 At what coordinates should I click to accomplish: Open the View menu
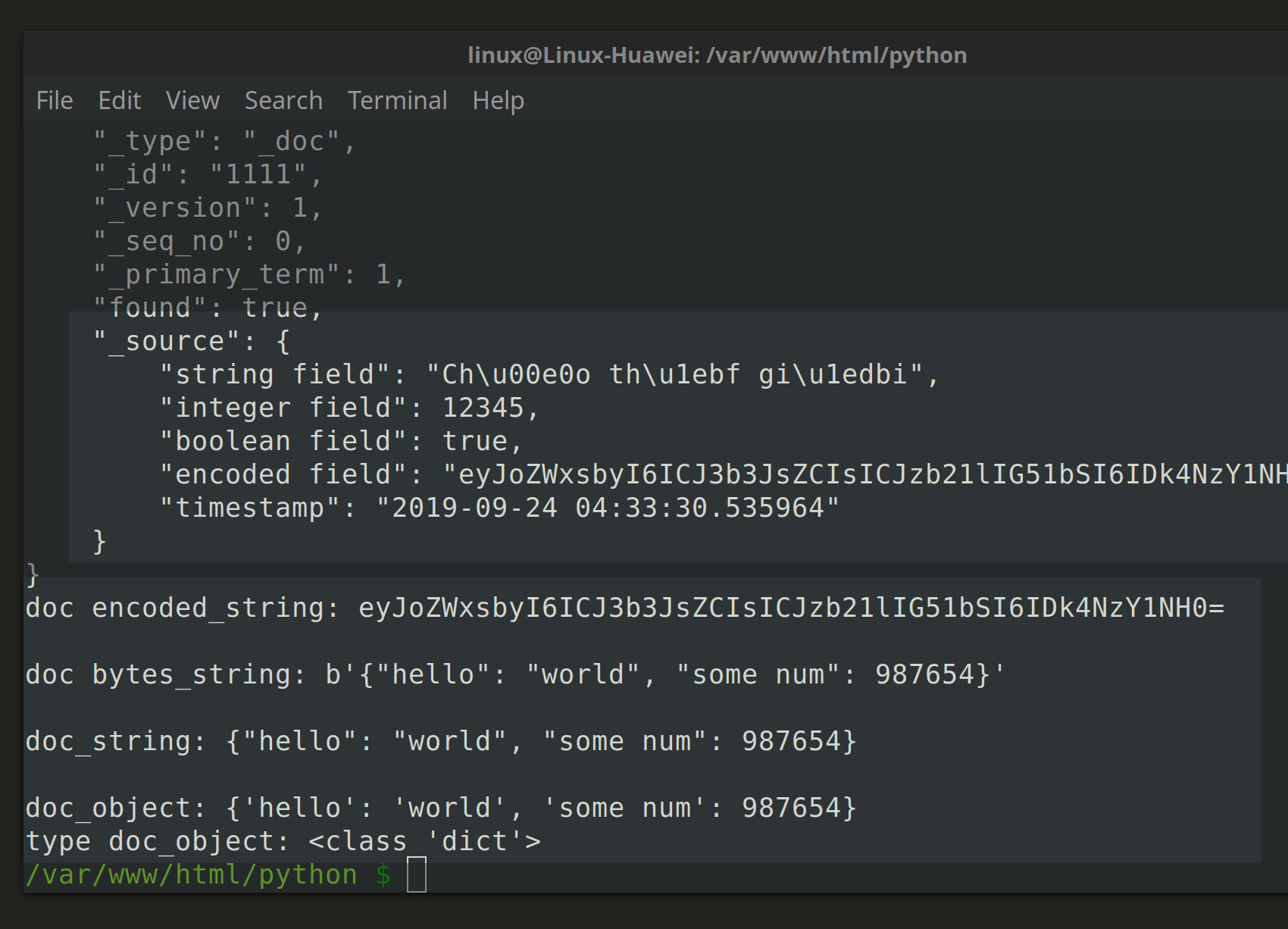(x=192, y=100)
